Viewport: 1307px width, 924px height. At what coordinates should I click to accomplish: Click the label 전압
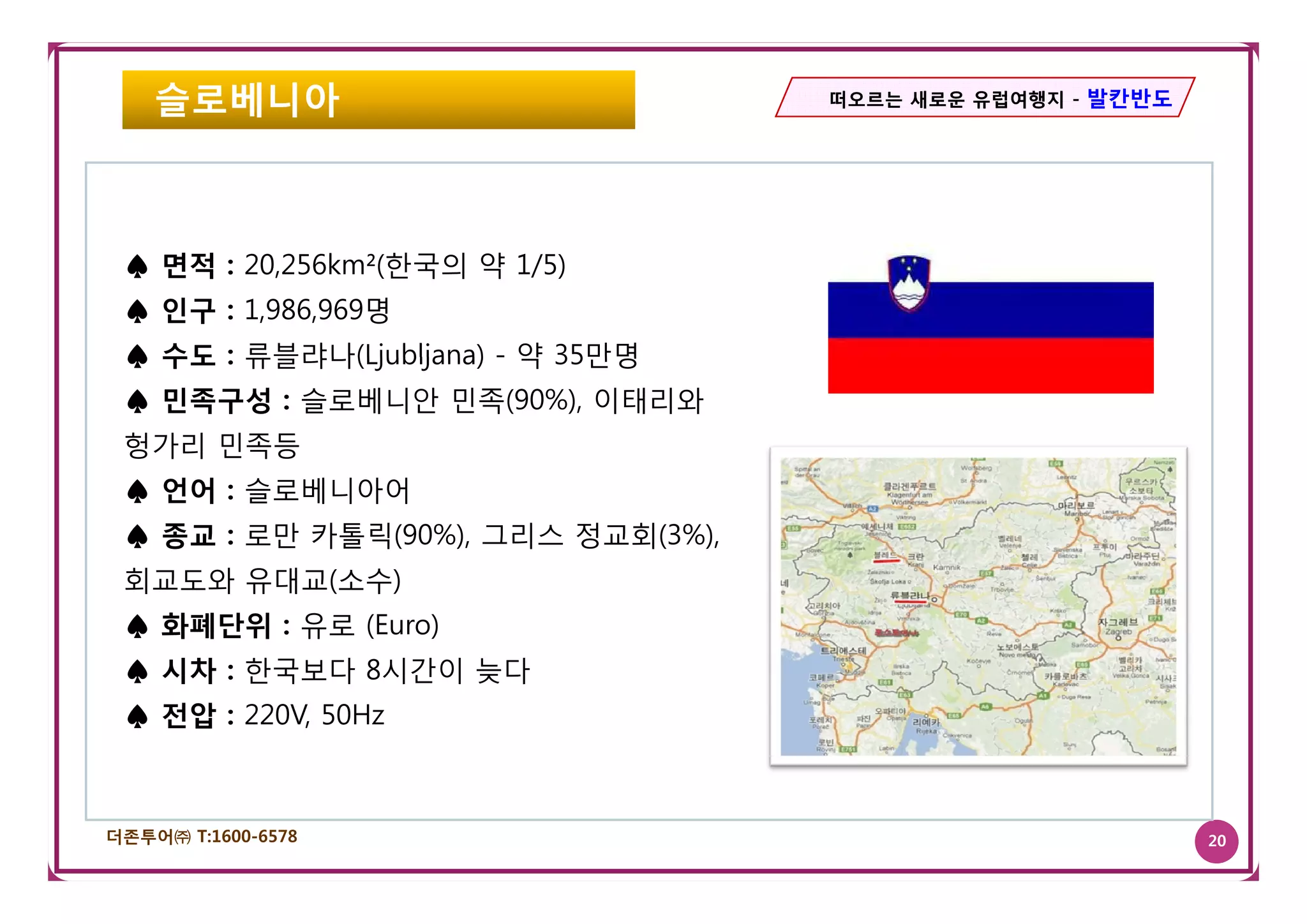click(189, 715)
